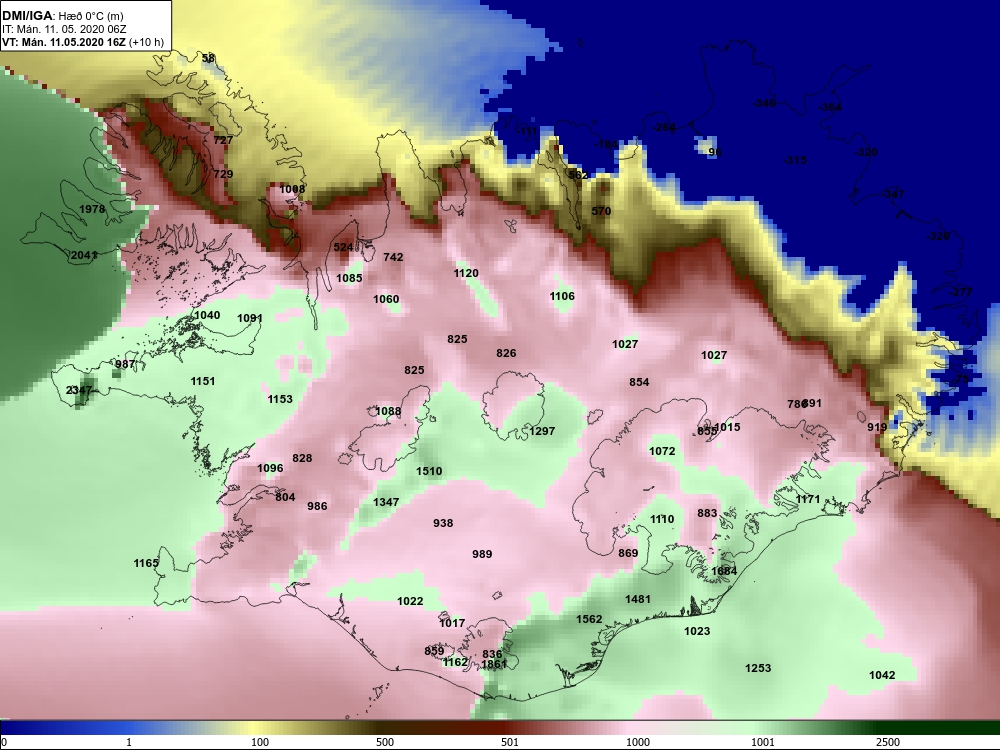Image resolution: width=1000 pixels, height=750 pixels.
Task: Click the 1023 value off the south coast
Action: click(697, 631)
